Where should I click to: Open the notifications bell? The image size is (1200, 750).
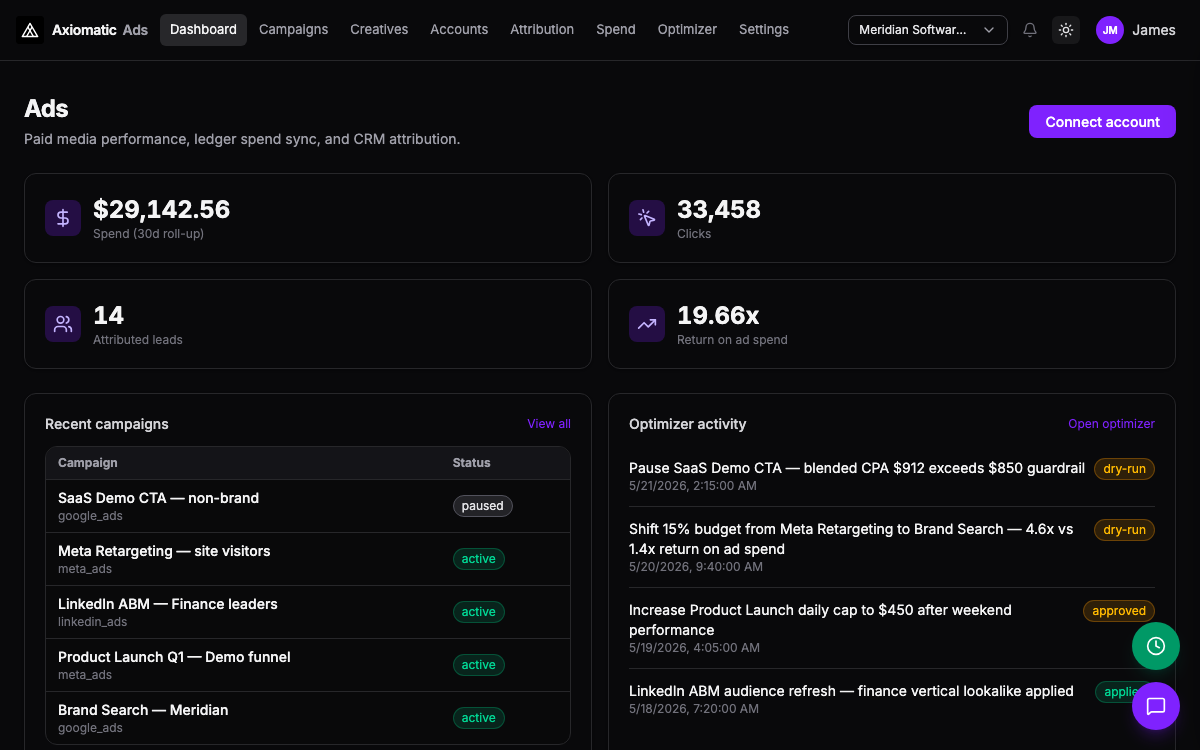[1030, 30]
